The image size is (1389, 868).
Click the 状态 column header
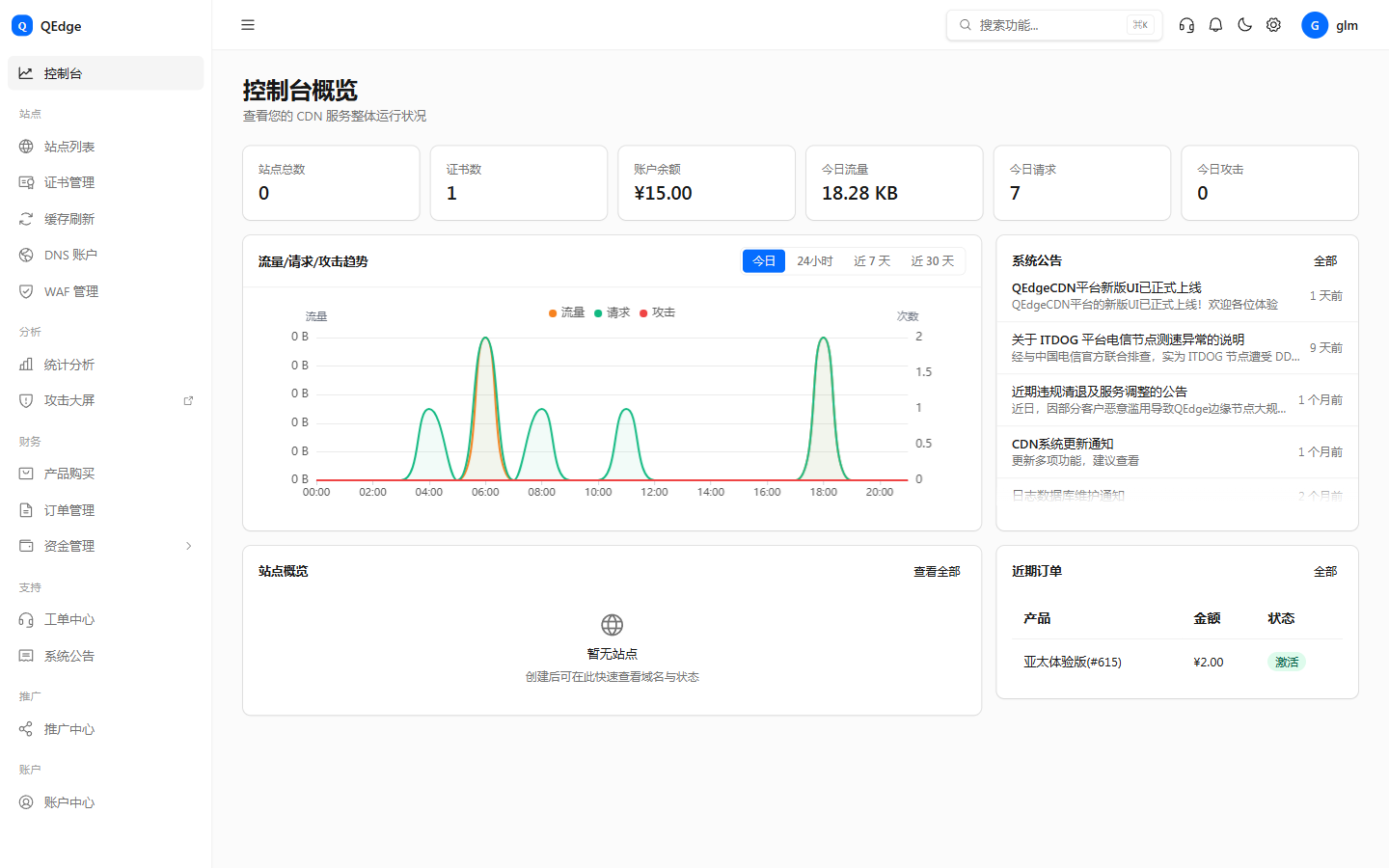pyautogui.click(x=1281, y=618)
